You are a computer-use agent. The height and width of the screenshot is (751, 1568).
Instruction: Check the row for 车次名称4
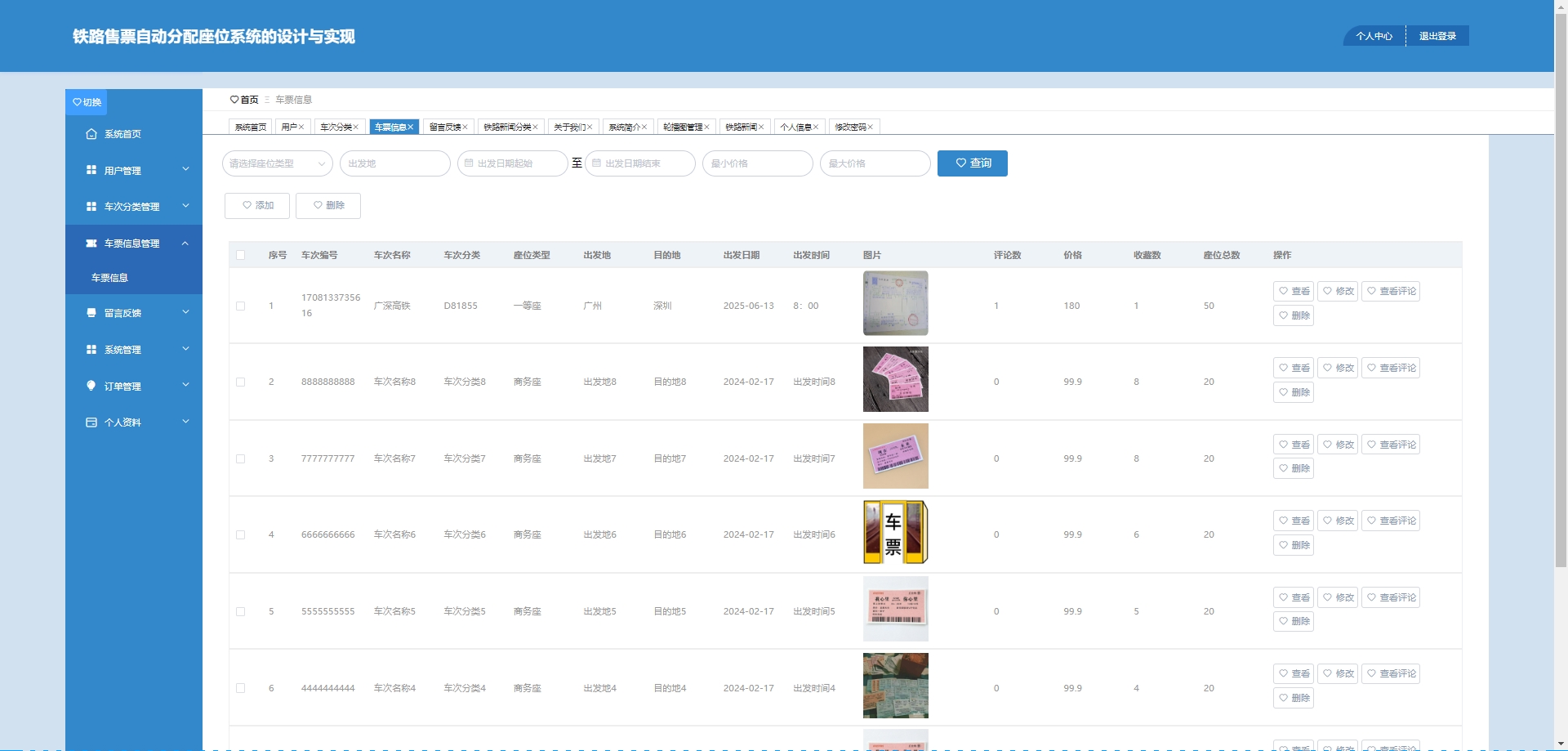point(241,688)
